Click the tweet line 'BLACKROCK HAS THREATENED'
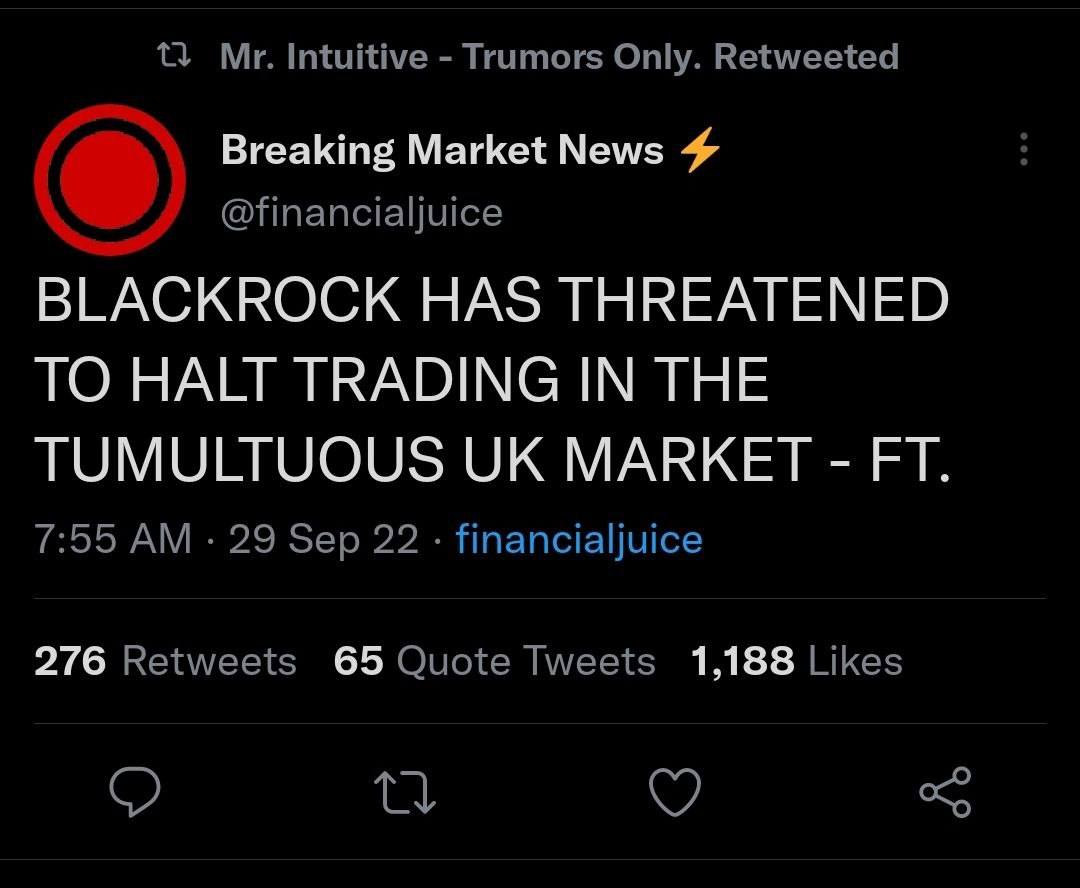 492,300
